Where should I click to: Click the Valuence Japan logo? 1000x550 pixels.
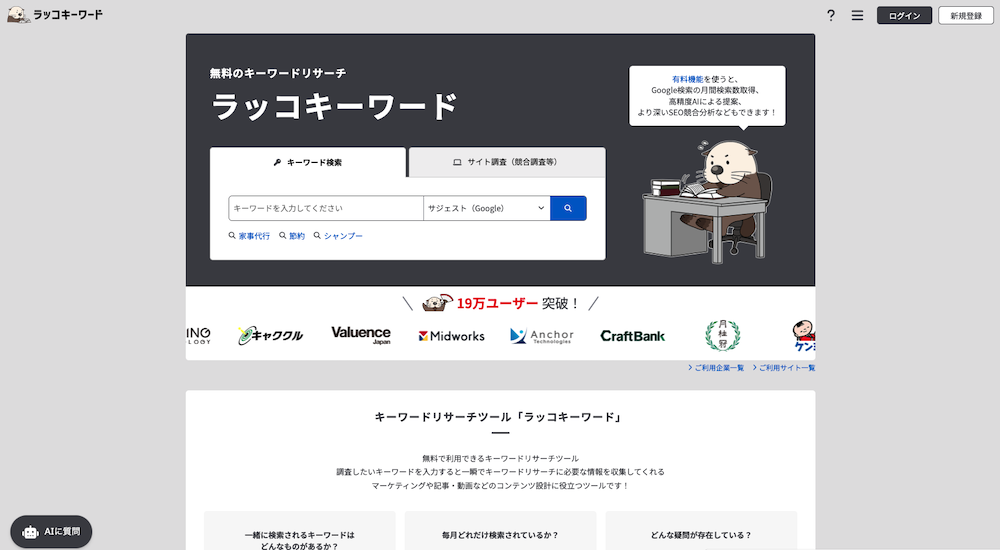(x=361, y=335)
